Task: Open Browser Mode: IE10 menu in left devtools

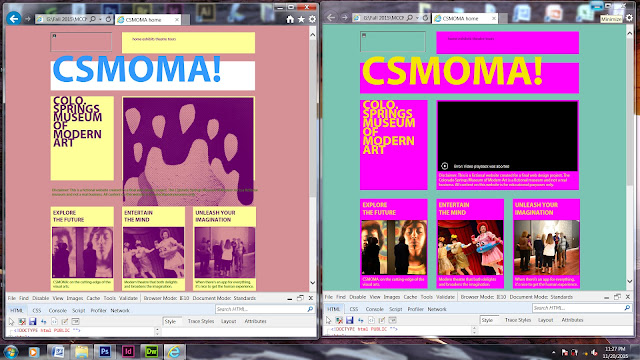Action: (x=166, y=298)
